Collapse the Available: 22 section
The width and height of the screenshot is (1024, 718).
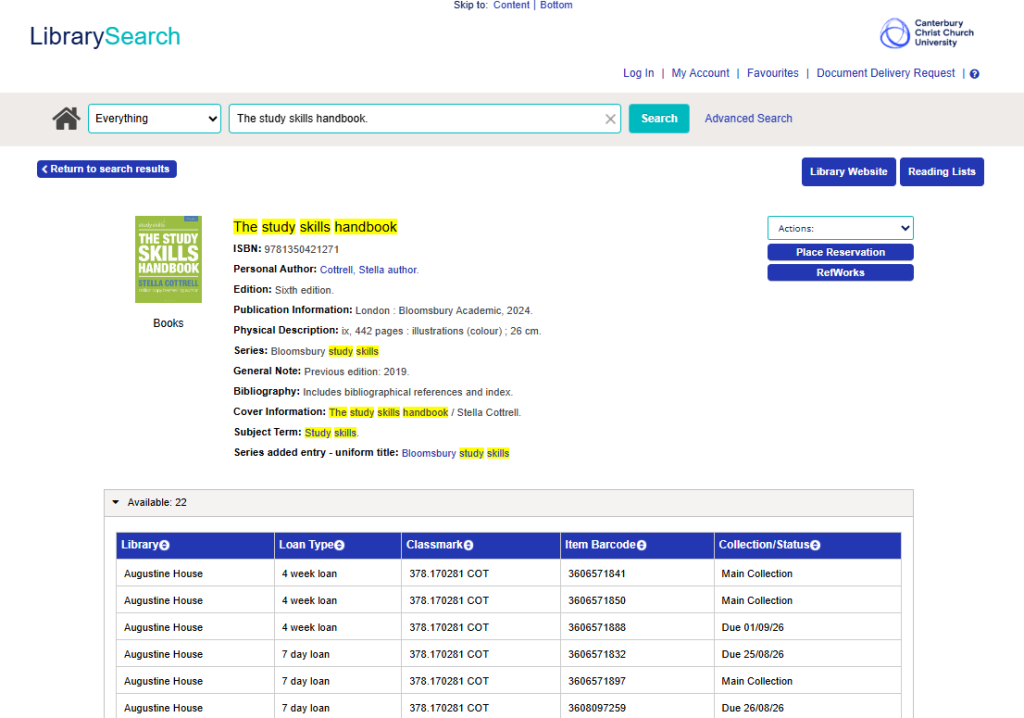click(116, 502)
